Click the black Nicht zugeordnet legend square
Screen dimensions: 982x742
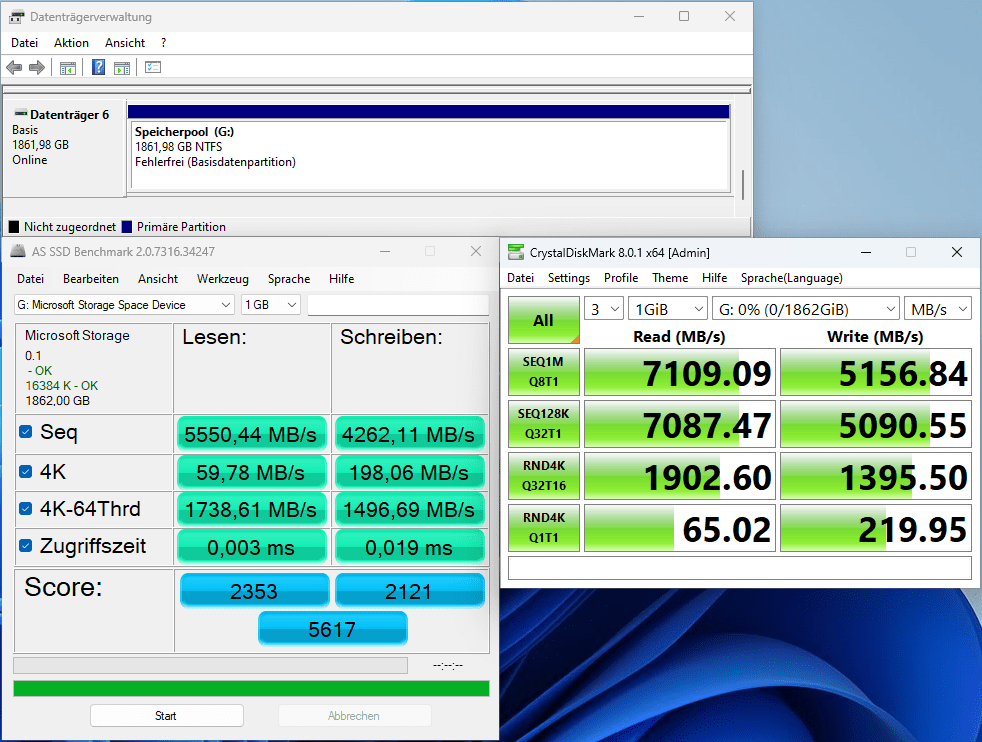[14, 227]
